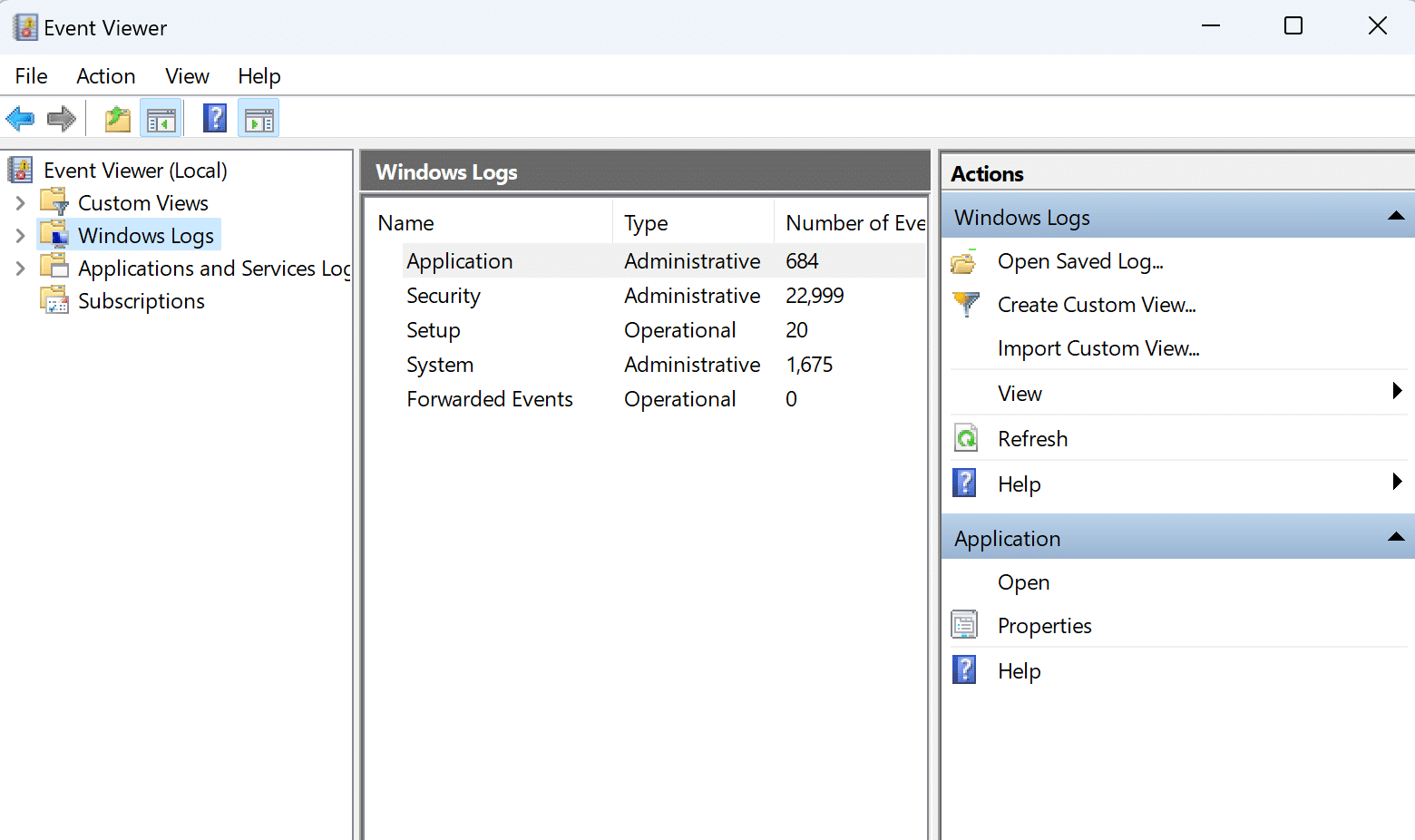
Task: Click the Create Custom View funnel icon
Action: tap(966, 304)
